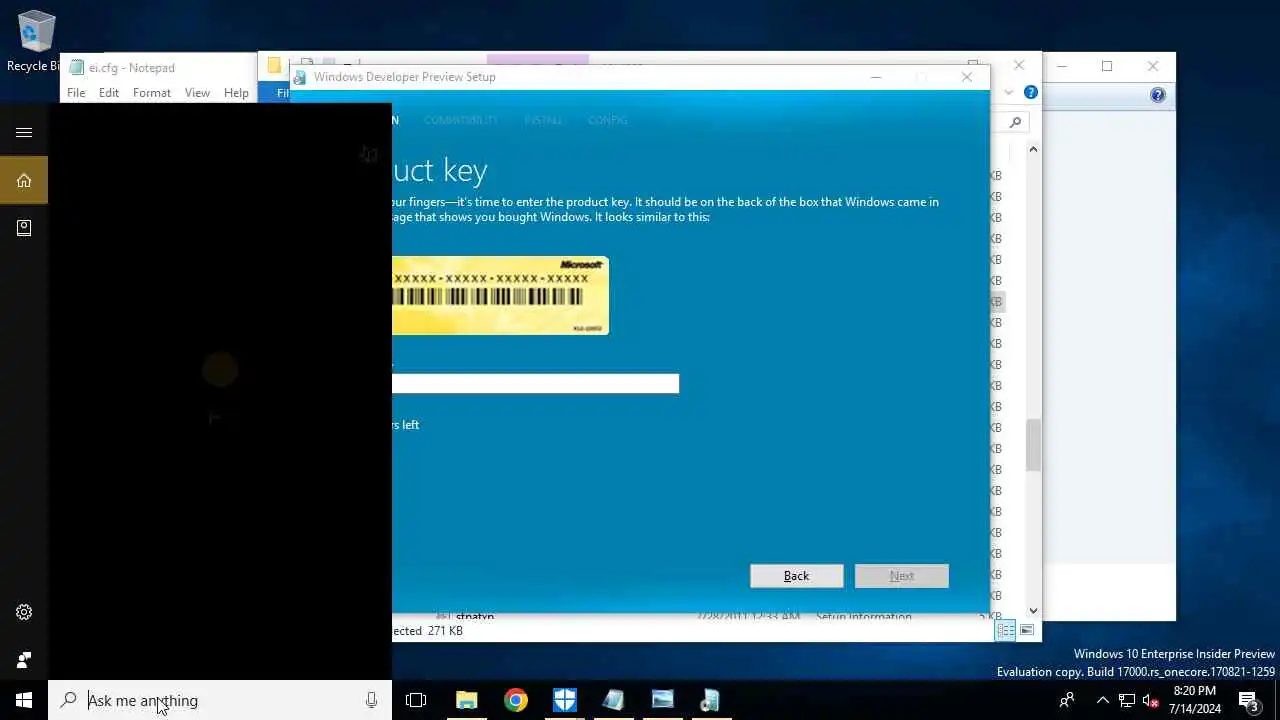1280x720 pixels.
Task: Open Notepad View menu
Action: pos(197,92)
